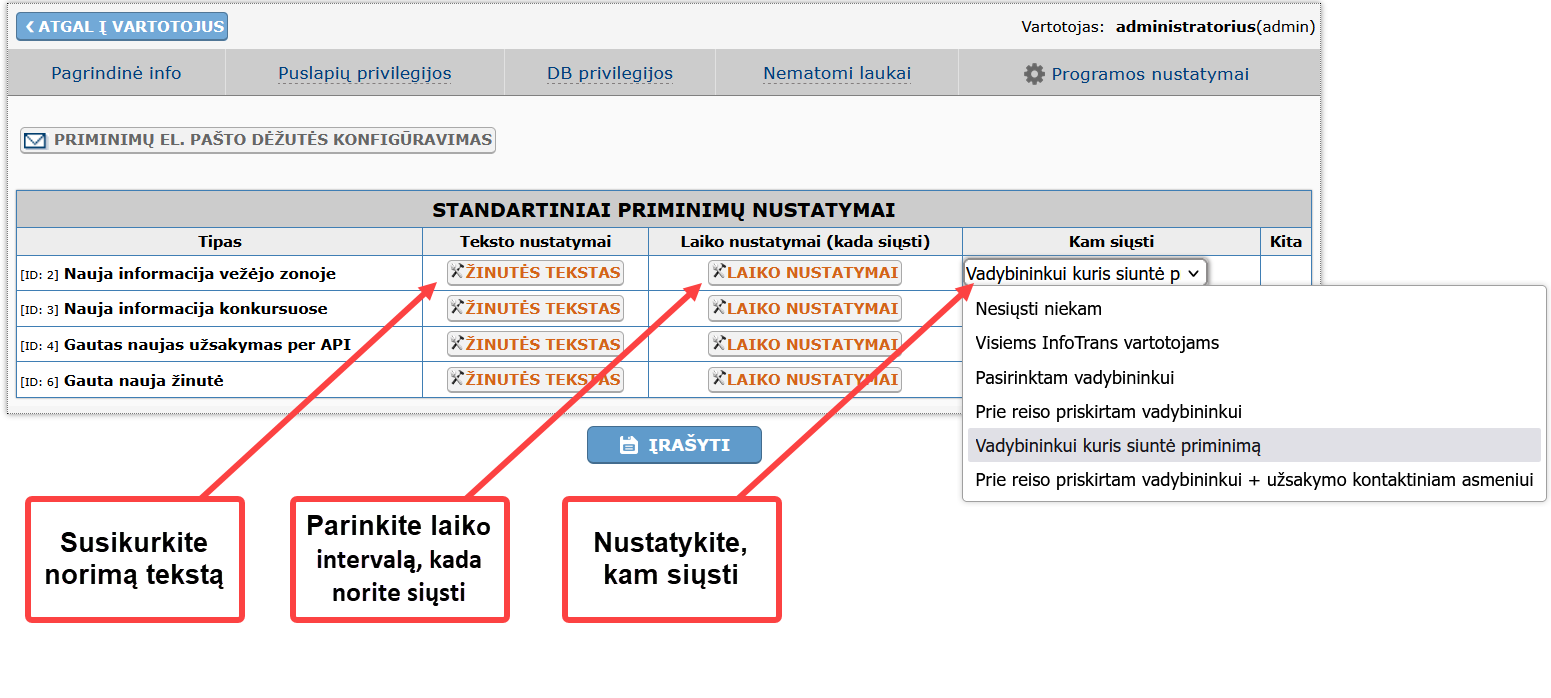This screenshot has height=698, width=1551.
Task: Open Programos nustatymai tab
Action: coord(1137,73)
